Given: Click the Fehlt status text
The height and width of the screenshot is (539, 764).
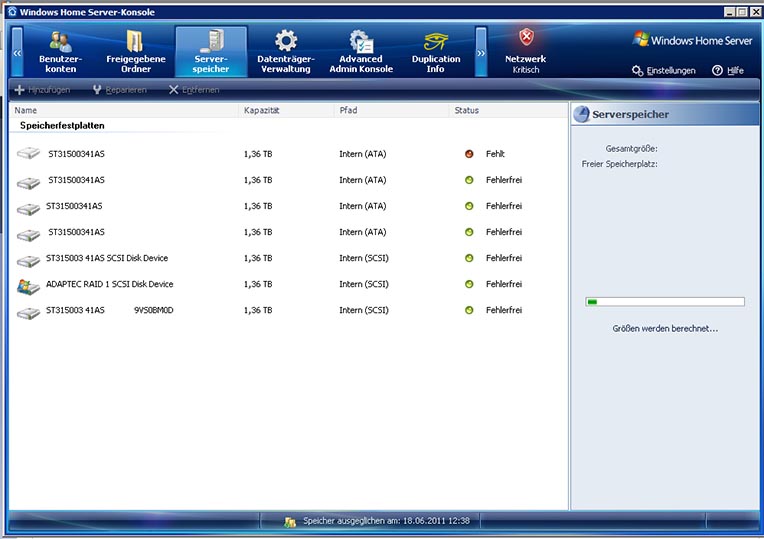Looking at the screenshot, I should (495, 154).
